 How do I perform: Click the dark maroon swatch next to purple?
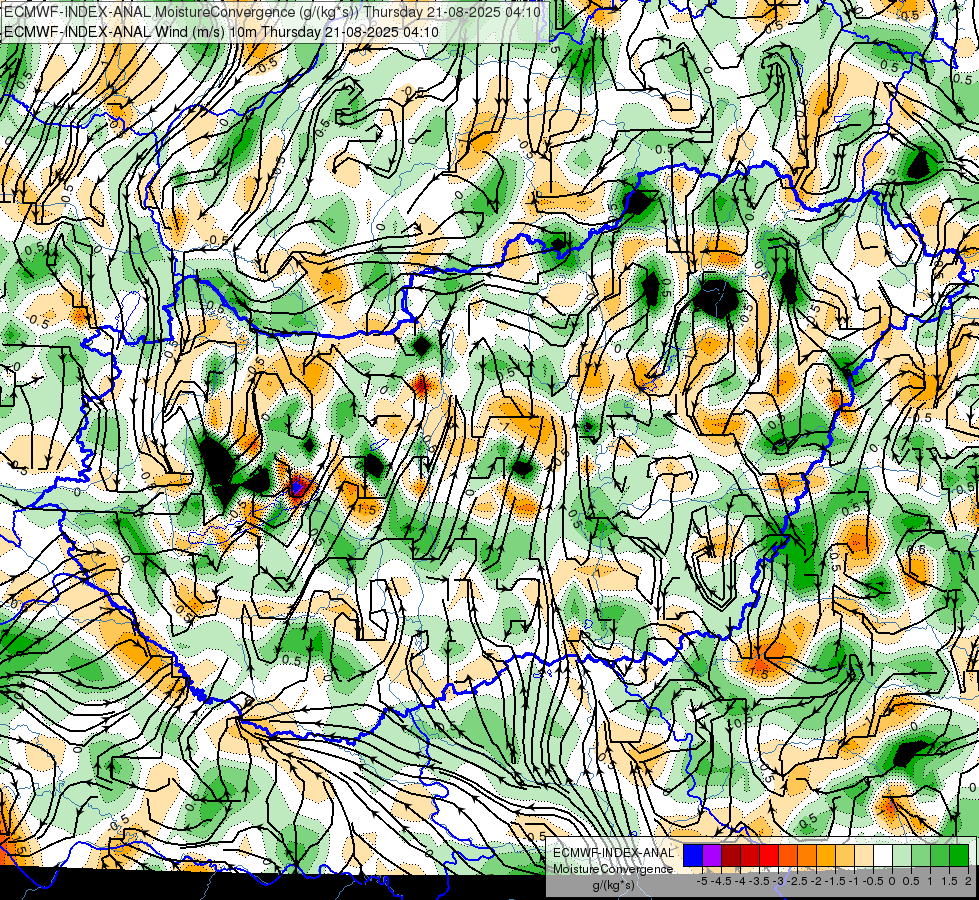click(731, 856)
